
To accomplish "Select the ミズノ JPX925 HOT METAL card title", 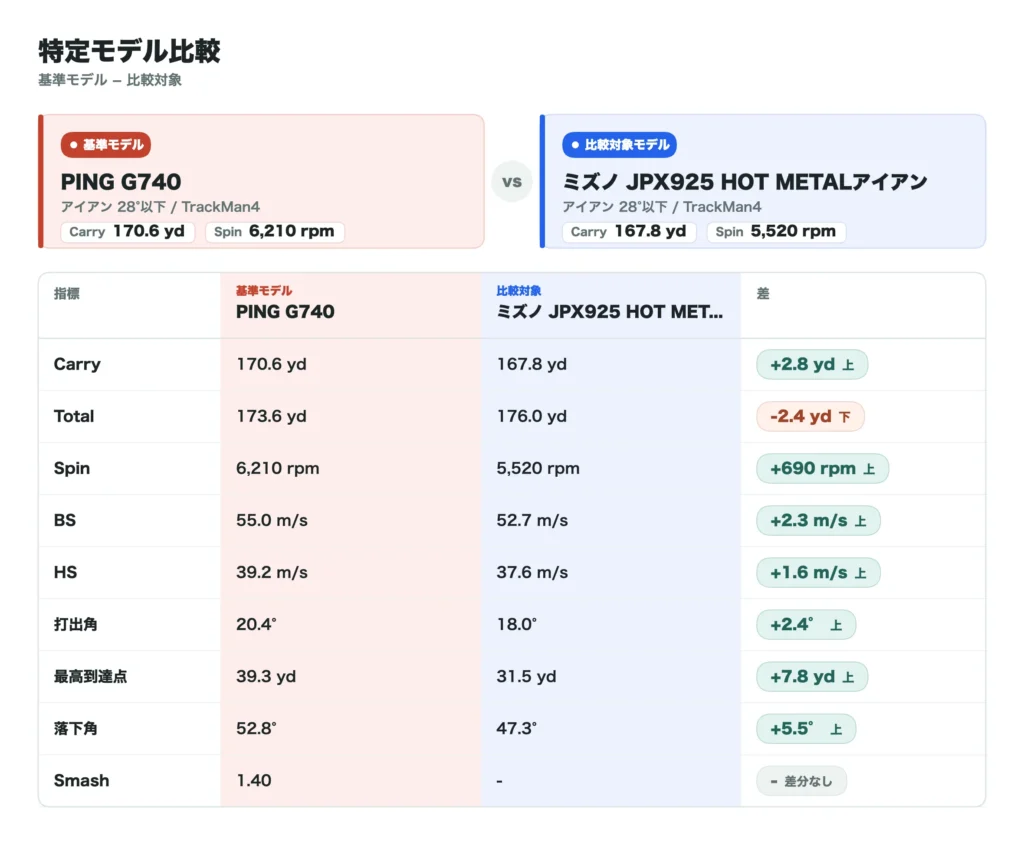I will coord(744,182).
